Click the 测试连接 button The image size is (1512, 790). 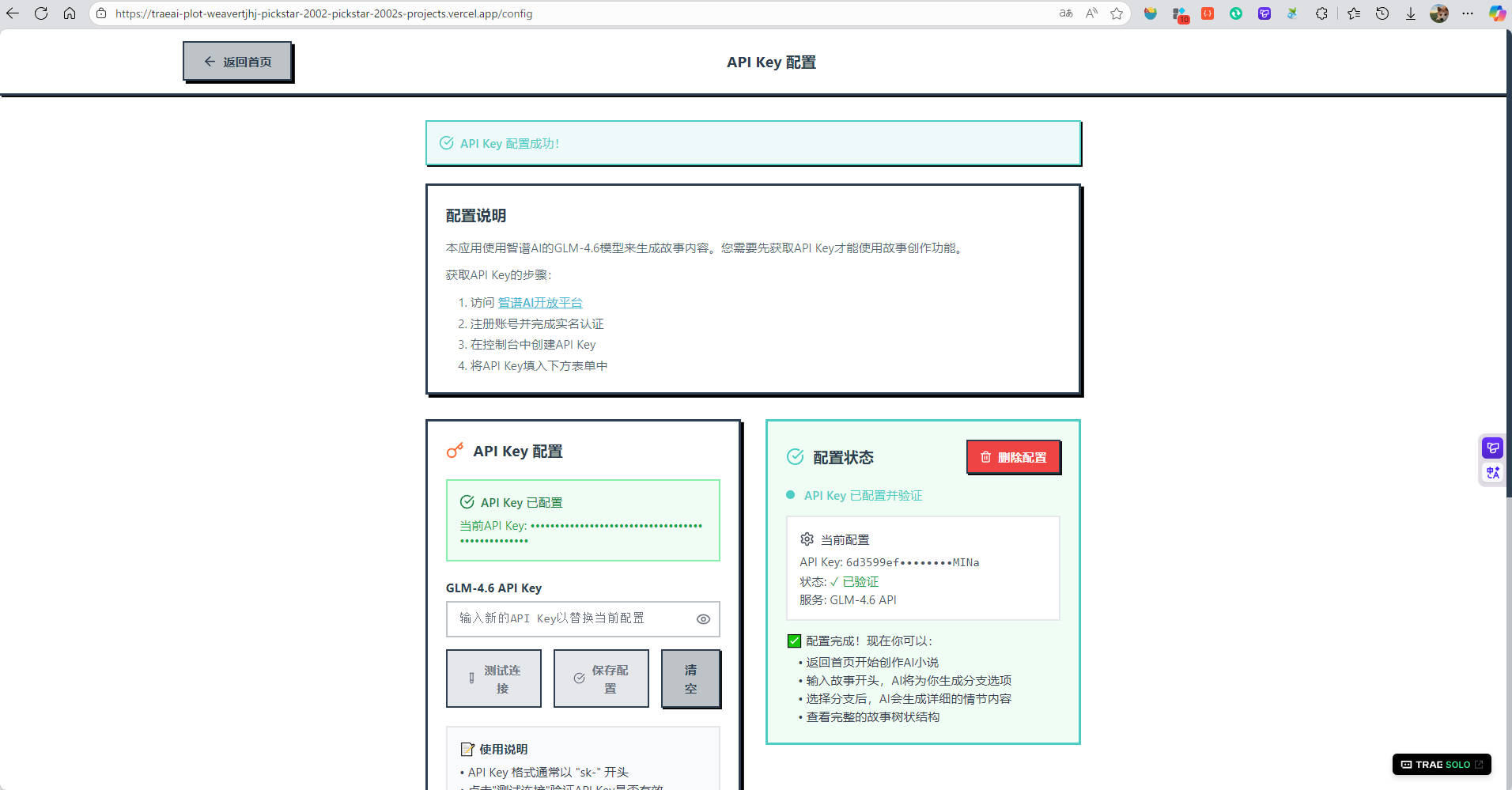[x=493, y=678]
